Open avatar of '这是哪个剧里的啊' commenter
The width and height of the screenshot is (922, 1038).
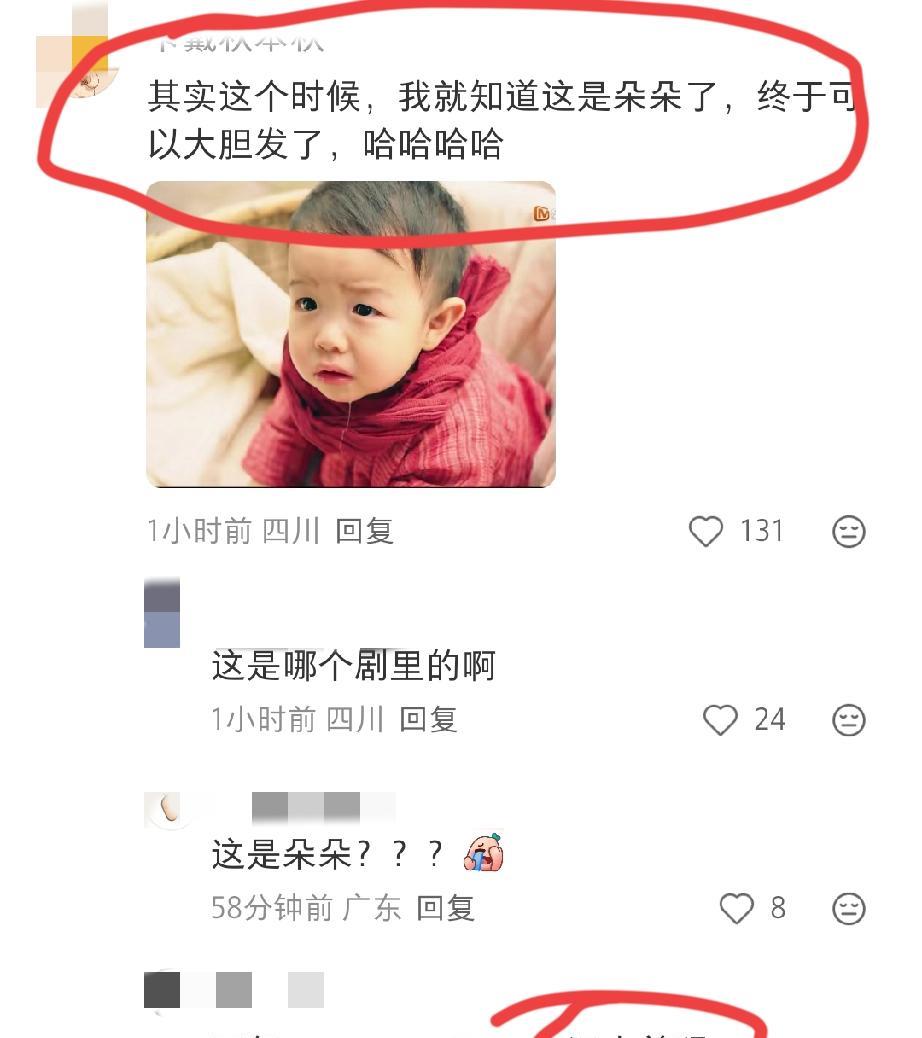162,612
